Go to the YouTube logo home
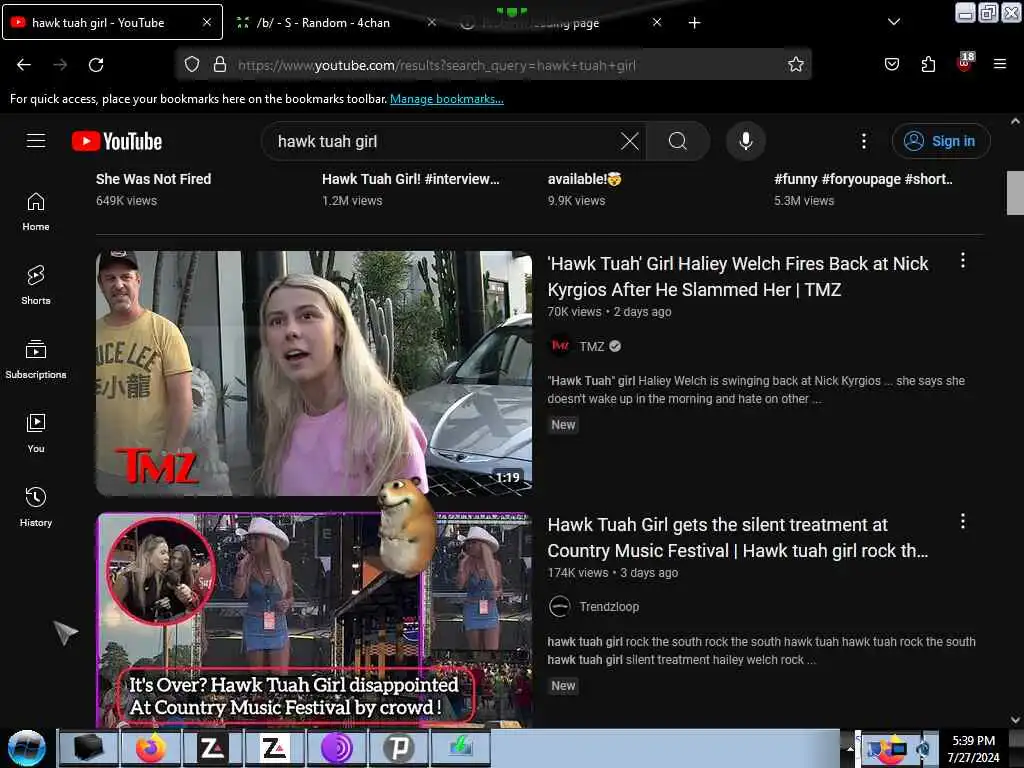Screen dimensions: 1024x768 [x=117, y=141]
